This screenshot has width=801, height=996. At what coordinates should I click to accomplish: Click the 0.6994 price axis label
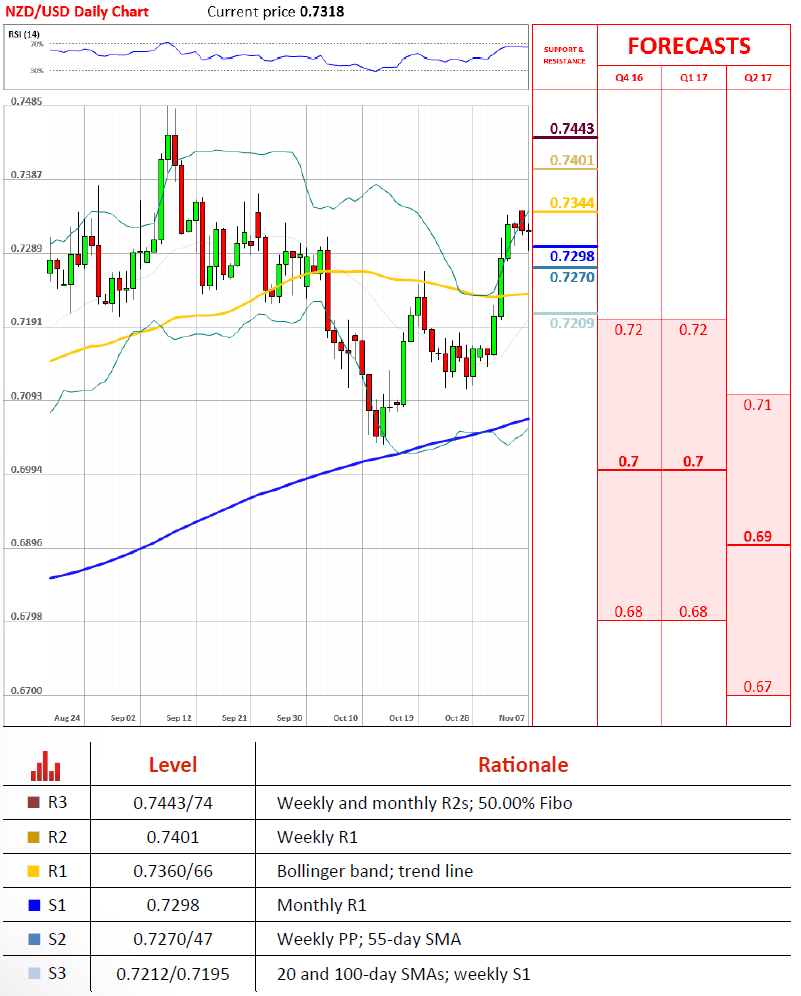coord(26,469)
